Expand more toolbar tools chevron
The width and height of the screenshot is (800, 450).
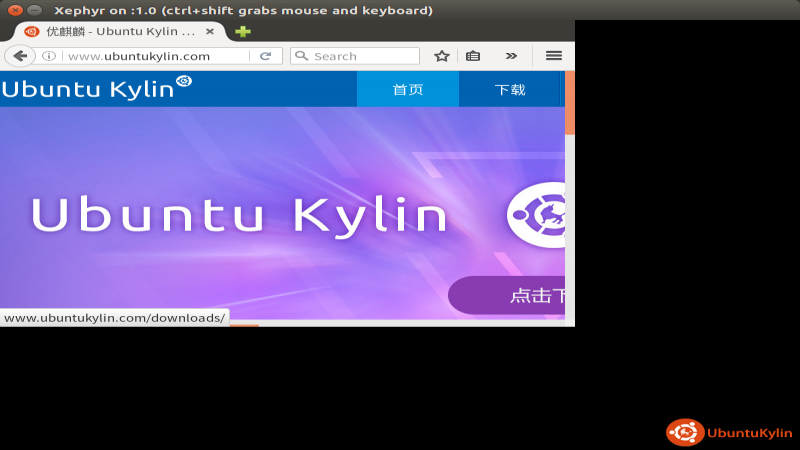pos(511,56)
